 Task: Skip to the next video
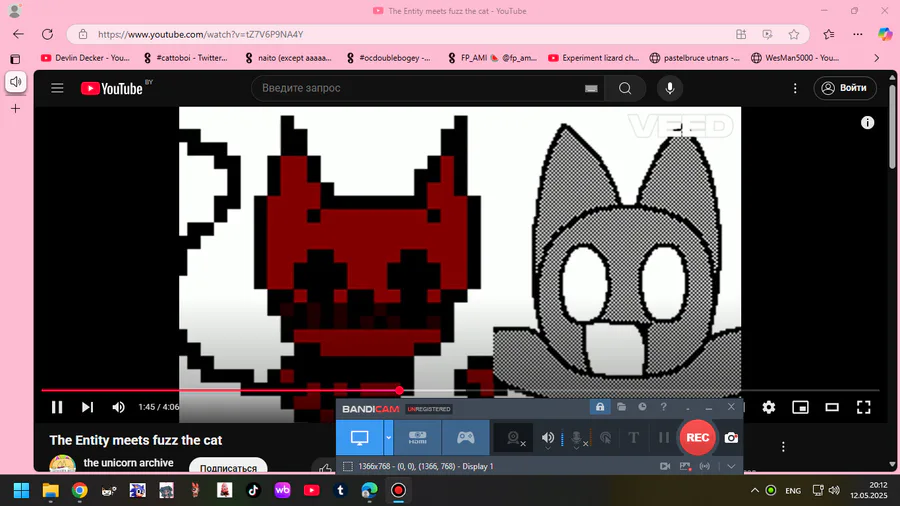pos(87,407)
